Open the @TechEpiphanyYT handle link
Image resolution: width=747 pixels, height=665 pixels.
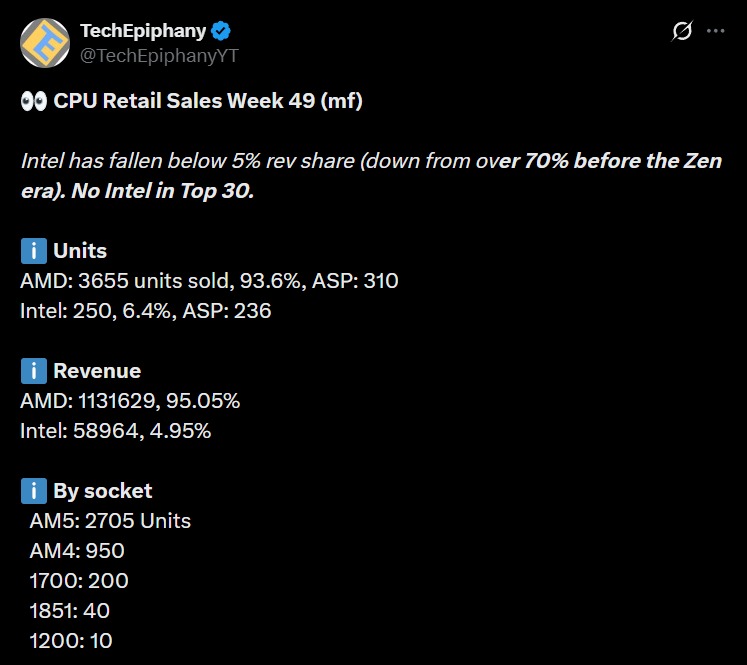(160, 55)
